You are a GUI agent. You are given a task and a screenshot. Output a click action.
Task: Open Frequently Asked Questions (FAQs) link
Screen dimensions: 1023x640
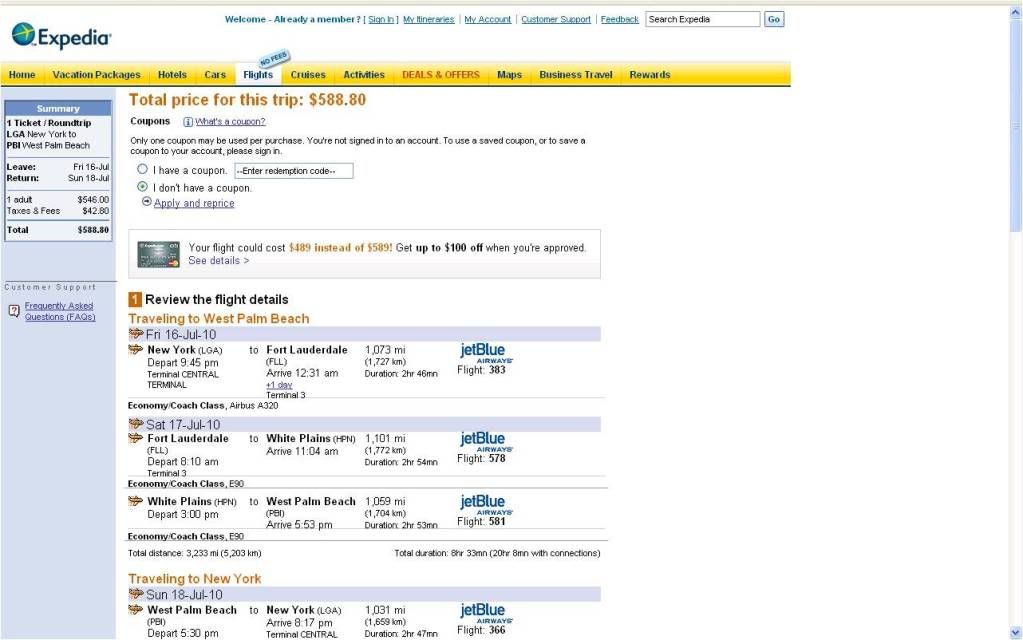click(x=60, y=311)
